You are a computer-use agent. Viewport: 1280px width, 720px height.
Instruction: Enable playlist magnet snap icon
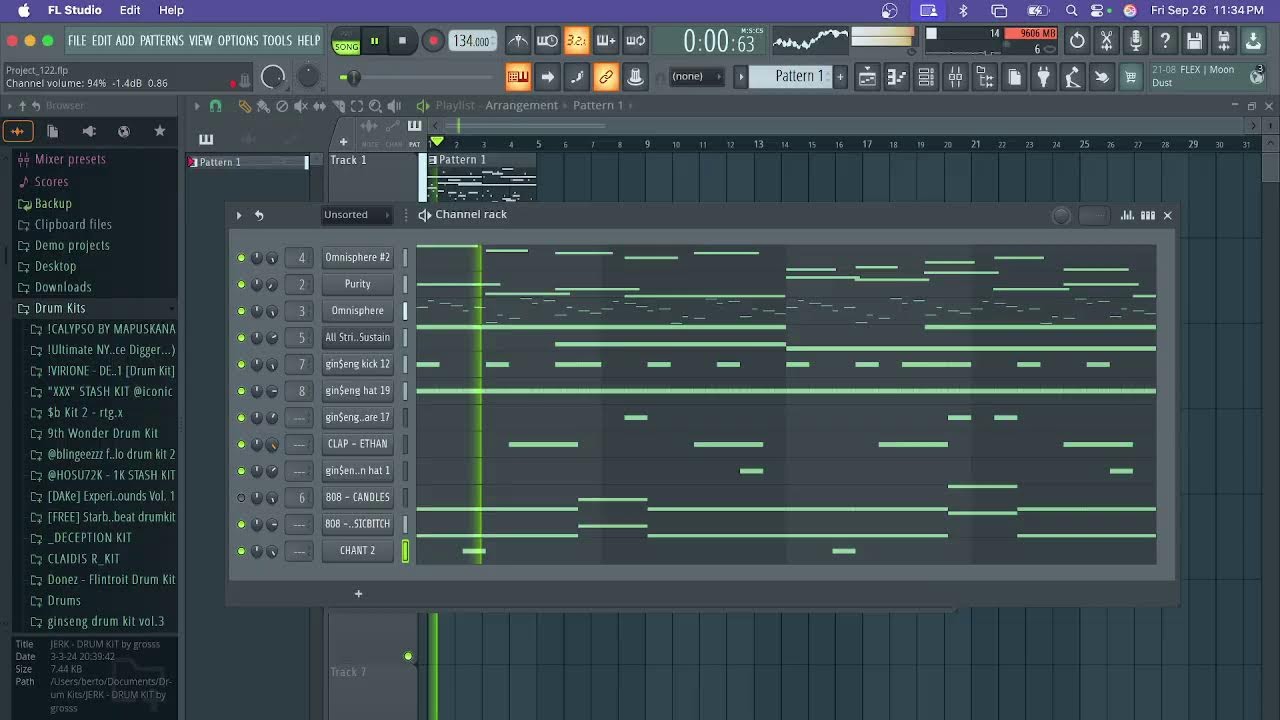click(215, 106)
